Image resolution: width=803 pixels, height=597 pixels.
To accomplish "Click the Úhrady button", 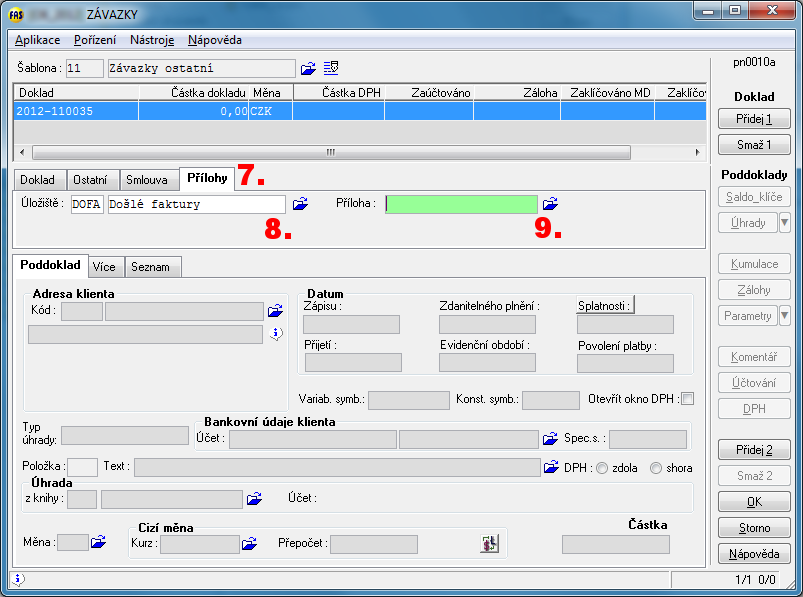I will coord(748,223).
